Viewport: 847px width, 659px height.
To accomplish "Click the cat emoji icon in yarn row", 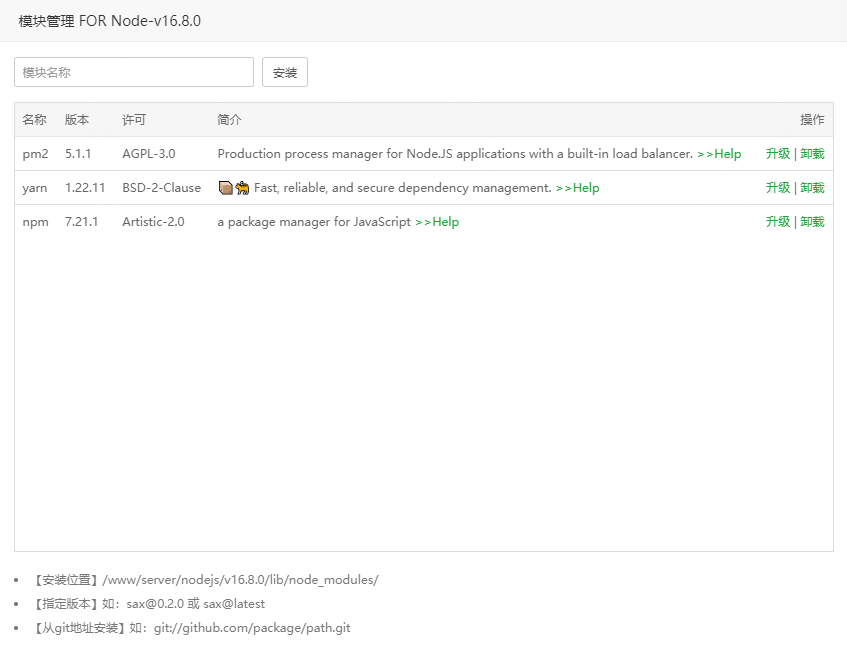I will pyautogui.click(x=243, y=188).
